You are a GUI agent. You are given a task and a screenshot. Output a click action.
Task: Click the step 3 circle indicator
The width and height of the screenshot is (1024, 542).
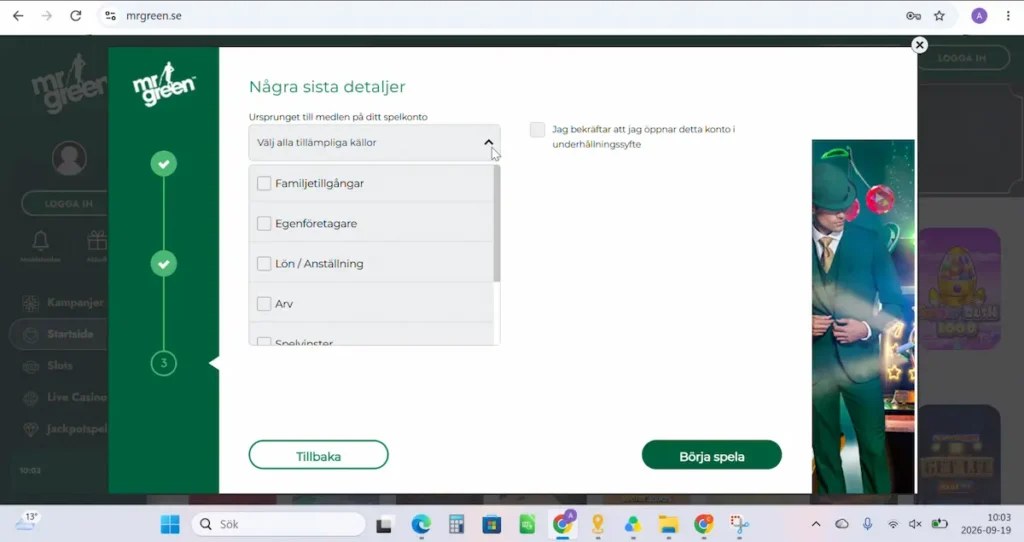164,363
